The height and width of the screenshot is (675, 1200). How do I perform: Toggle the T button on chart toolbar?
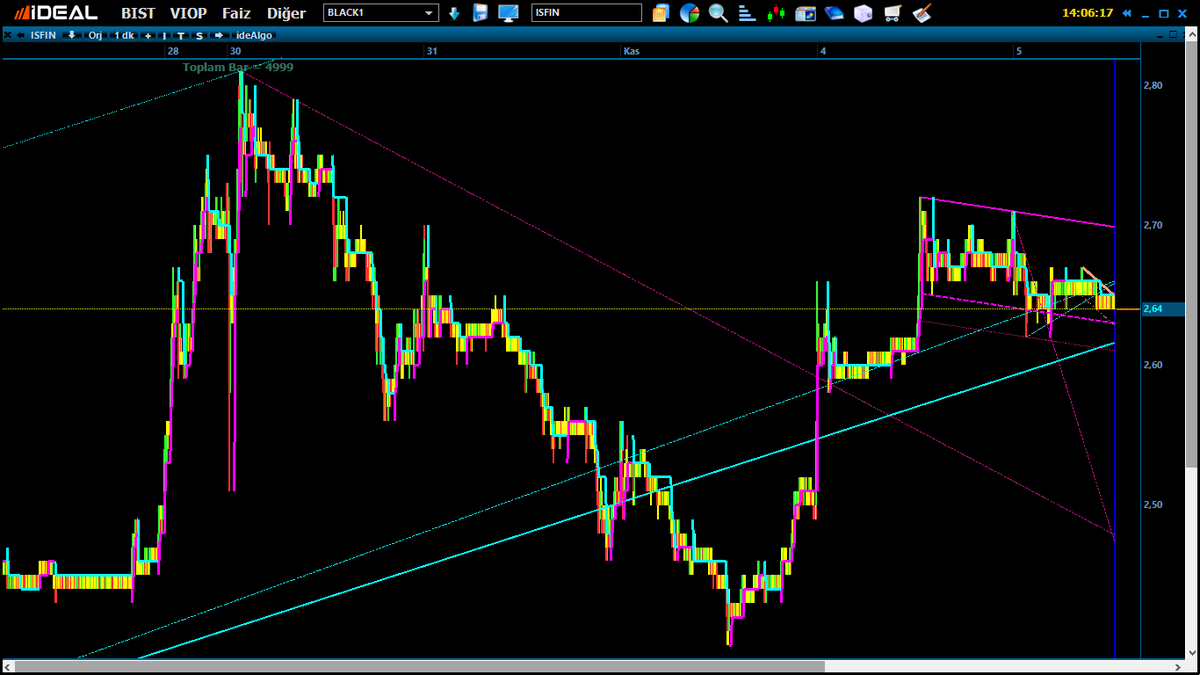[x=181, y=35]
